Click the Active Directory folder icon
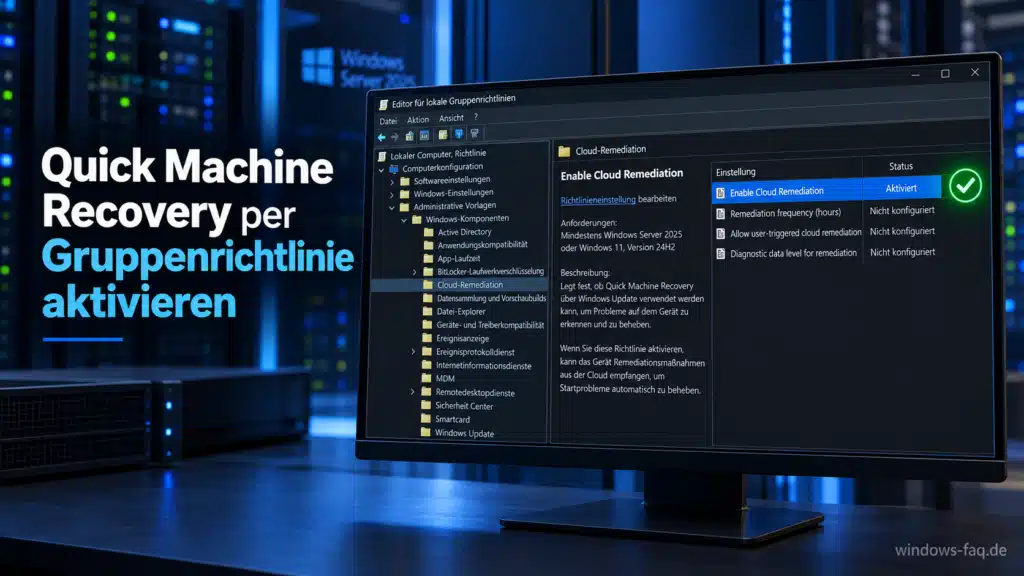 point(428,232)
